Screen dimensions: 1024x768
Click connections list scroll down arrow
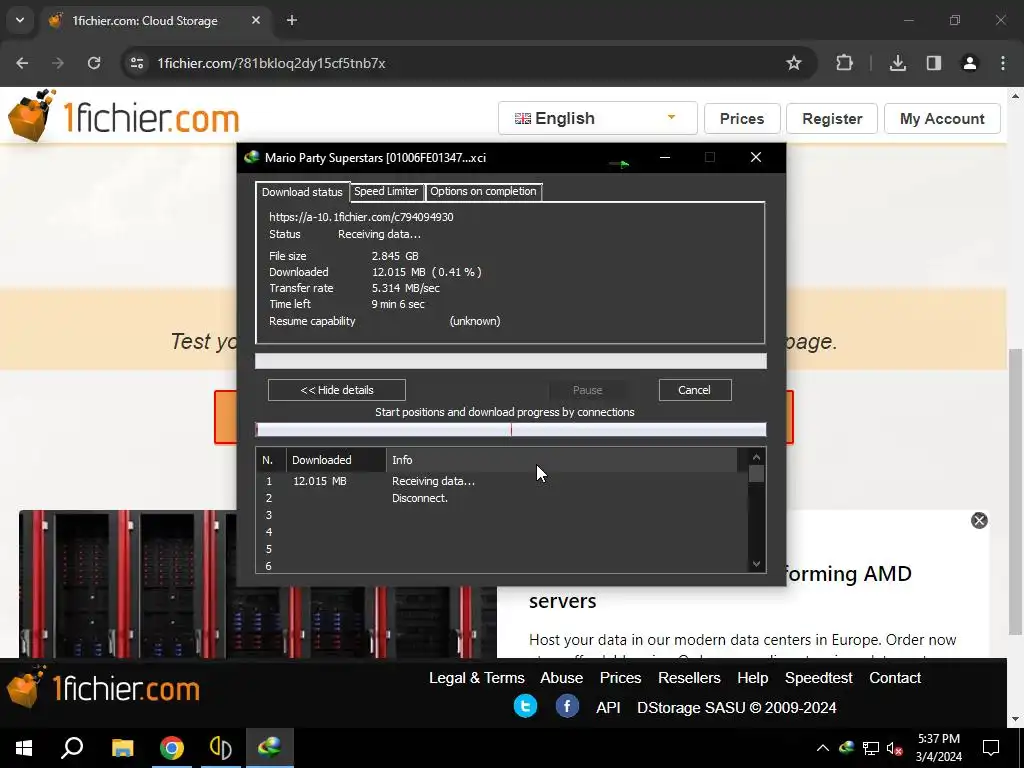[x=756, y=564]
